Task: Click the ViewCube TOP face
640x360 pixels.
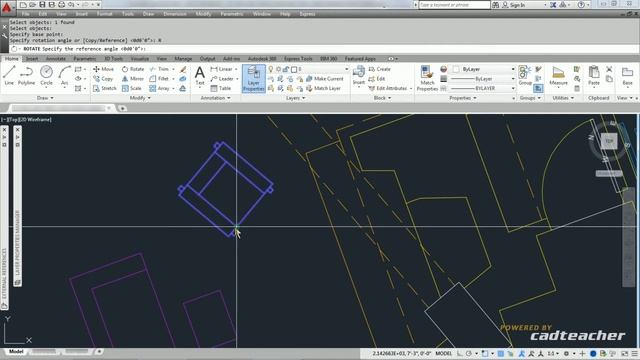Action: point(609,141)
